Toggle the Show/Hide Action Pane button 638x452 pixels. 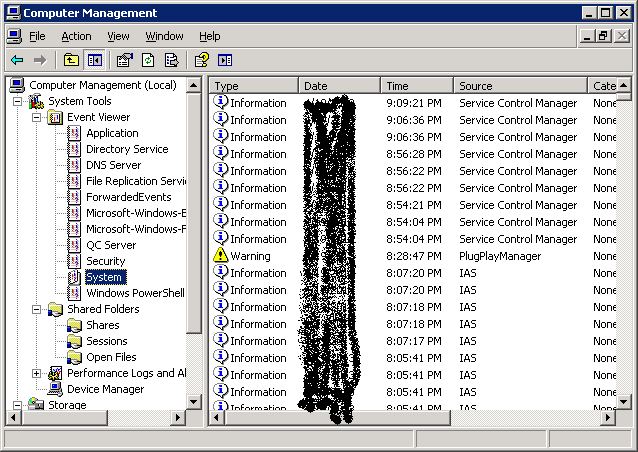coord(224,60)
